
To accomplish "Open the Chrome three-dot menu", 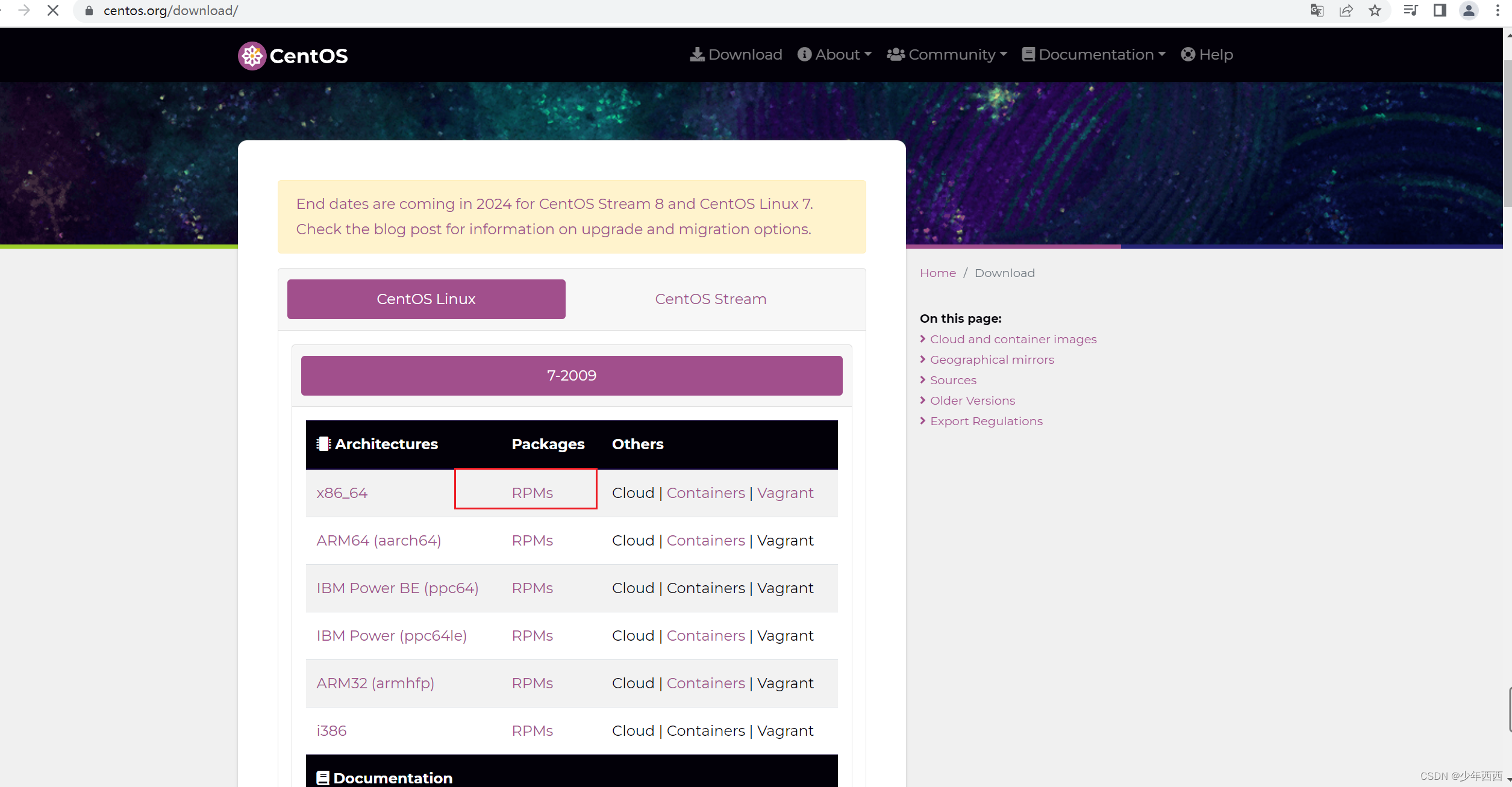I will pyautogui.click(x=1498, y=10).
